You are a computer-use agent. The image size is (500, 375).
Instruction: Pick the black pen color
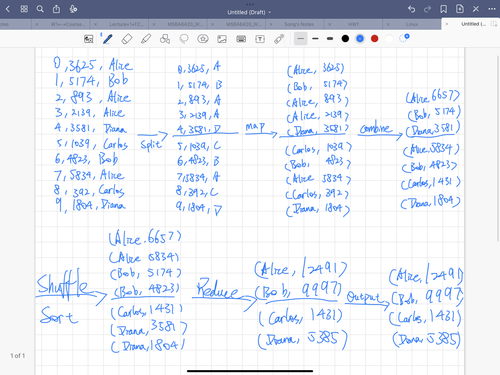[x=345, y=39]
